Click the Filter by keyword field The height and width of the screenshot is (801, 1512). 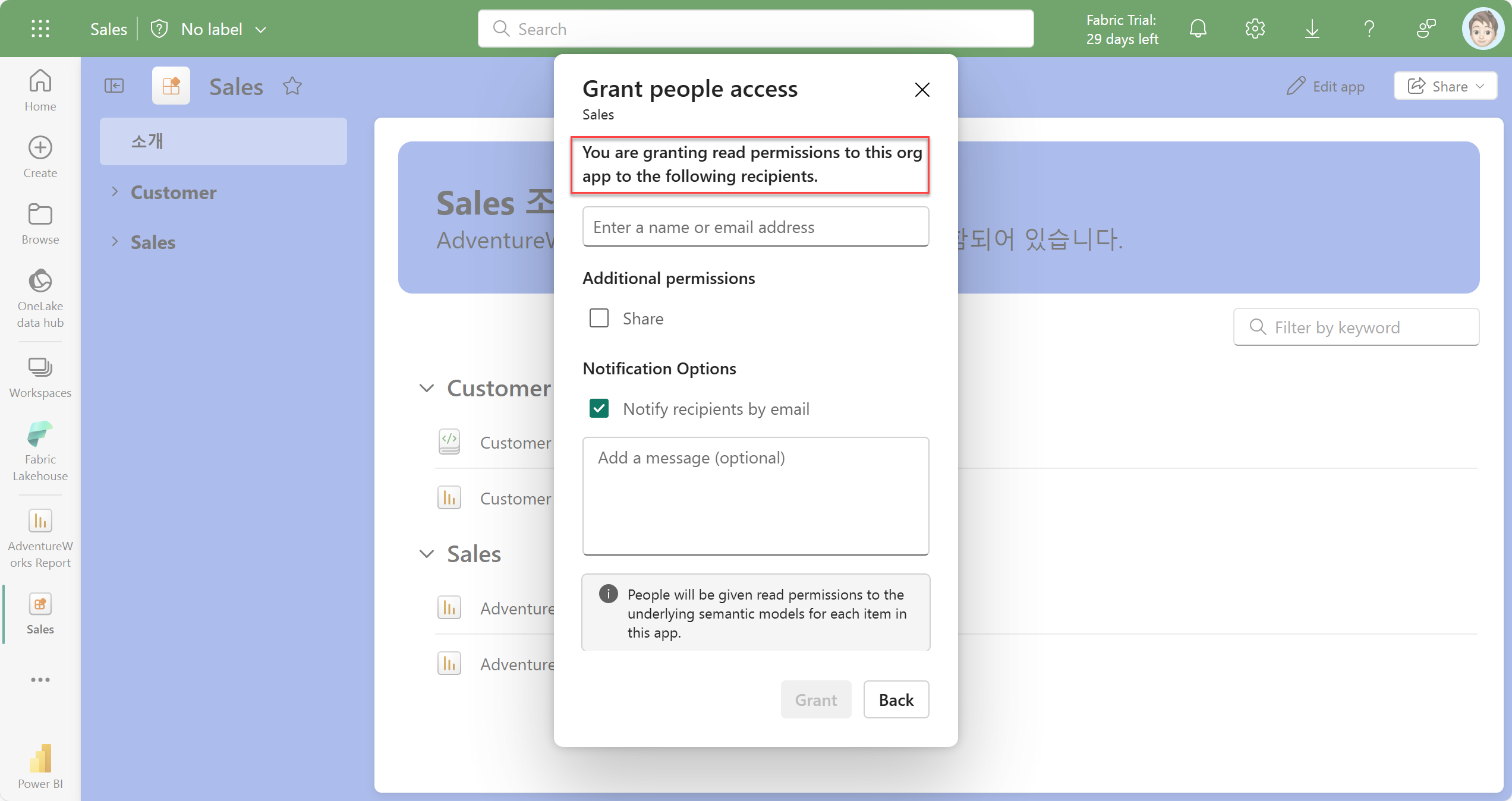(1356, 327)
